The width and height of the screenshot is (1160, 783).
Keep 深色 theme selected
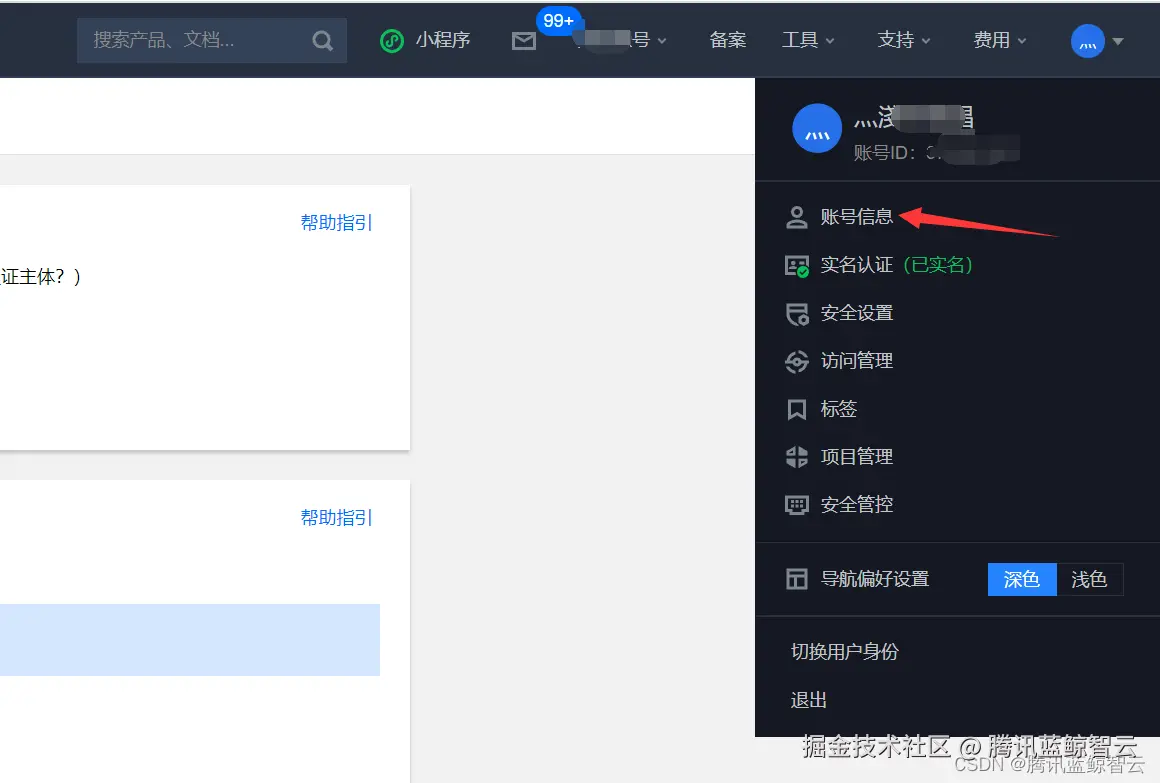[1021, 579]
